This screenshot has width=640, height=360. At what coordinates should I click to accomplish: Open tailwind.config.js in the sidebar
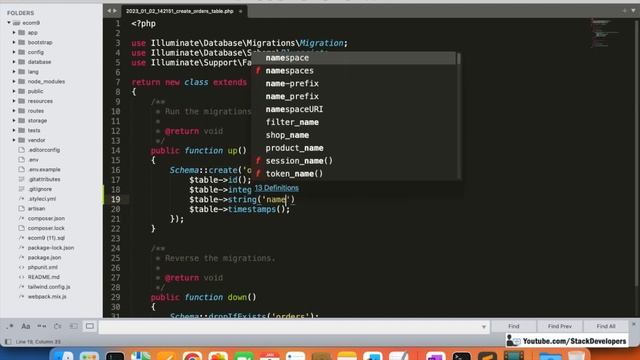[49, 287]
